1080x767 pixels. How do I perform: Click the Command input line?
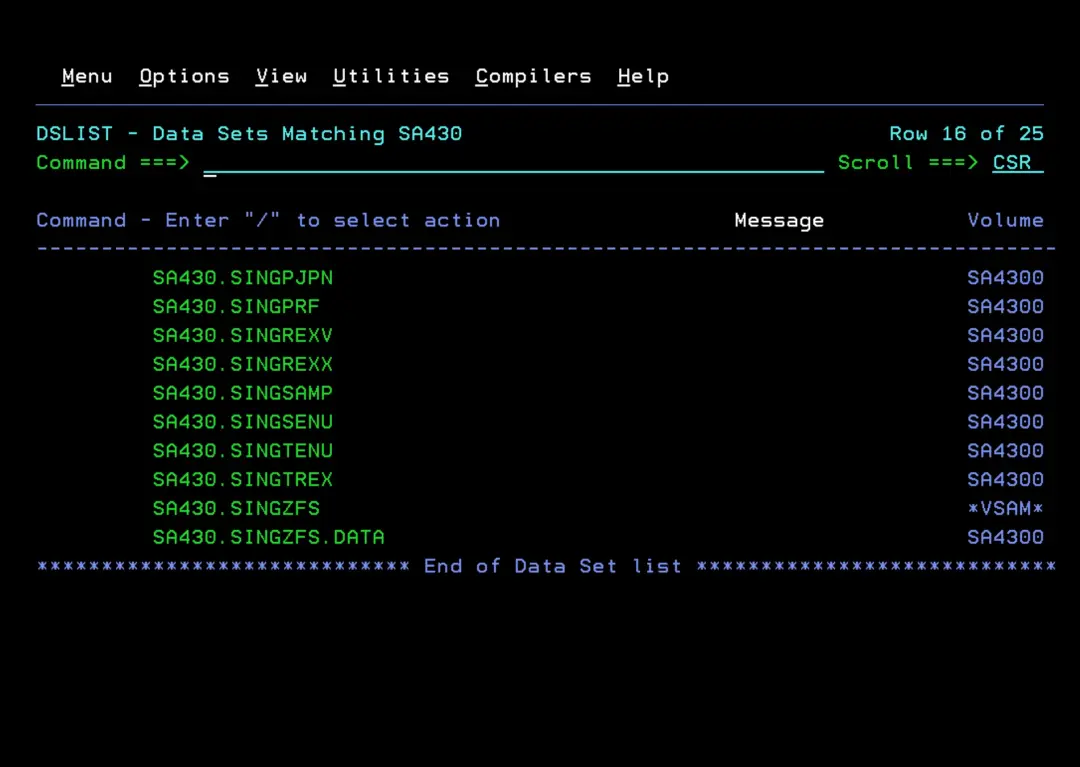tap(514, 163)
